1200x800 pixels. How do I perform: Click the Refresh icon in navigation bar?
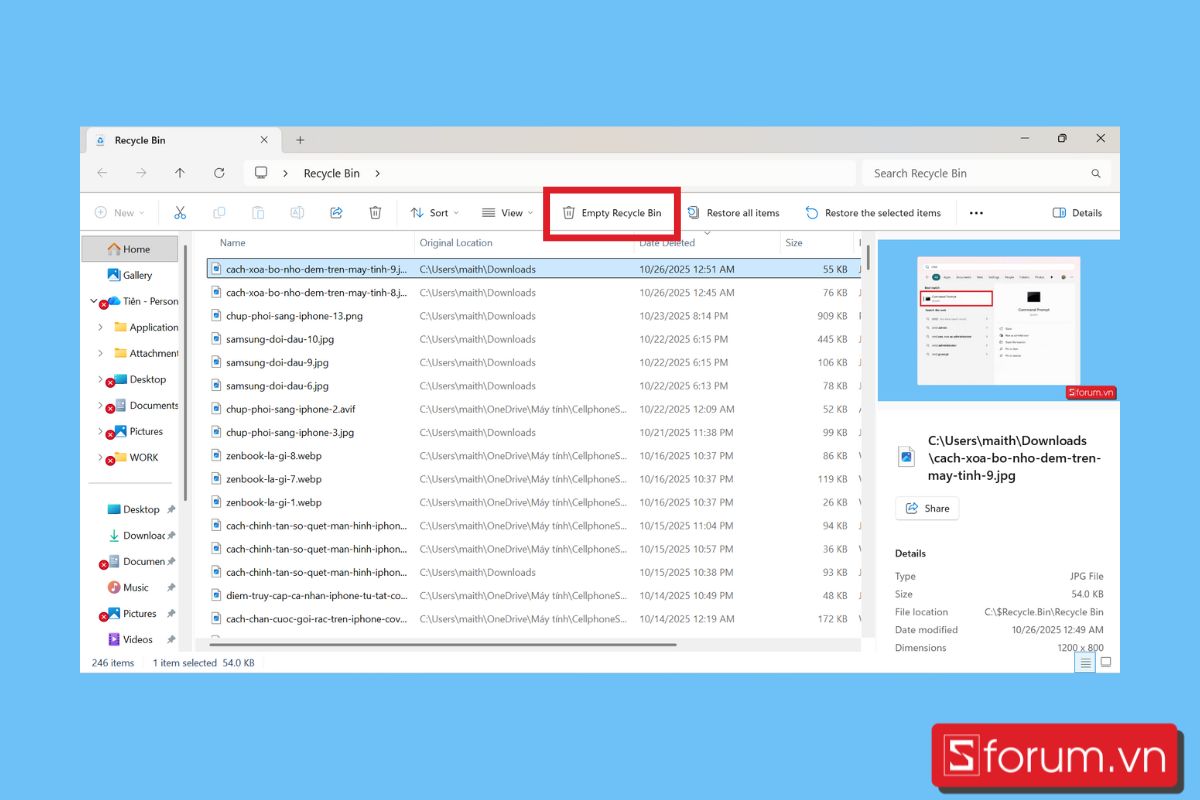coord(219,173)
